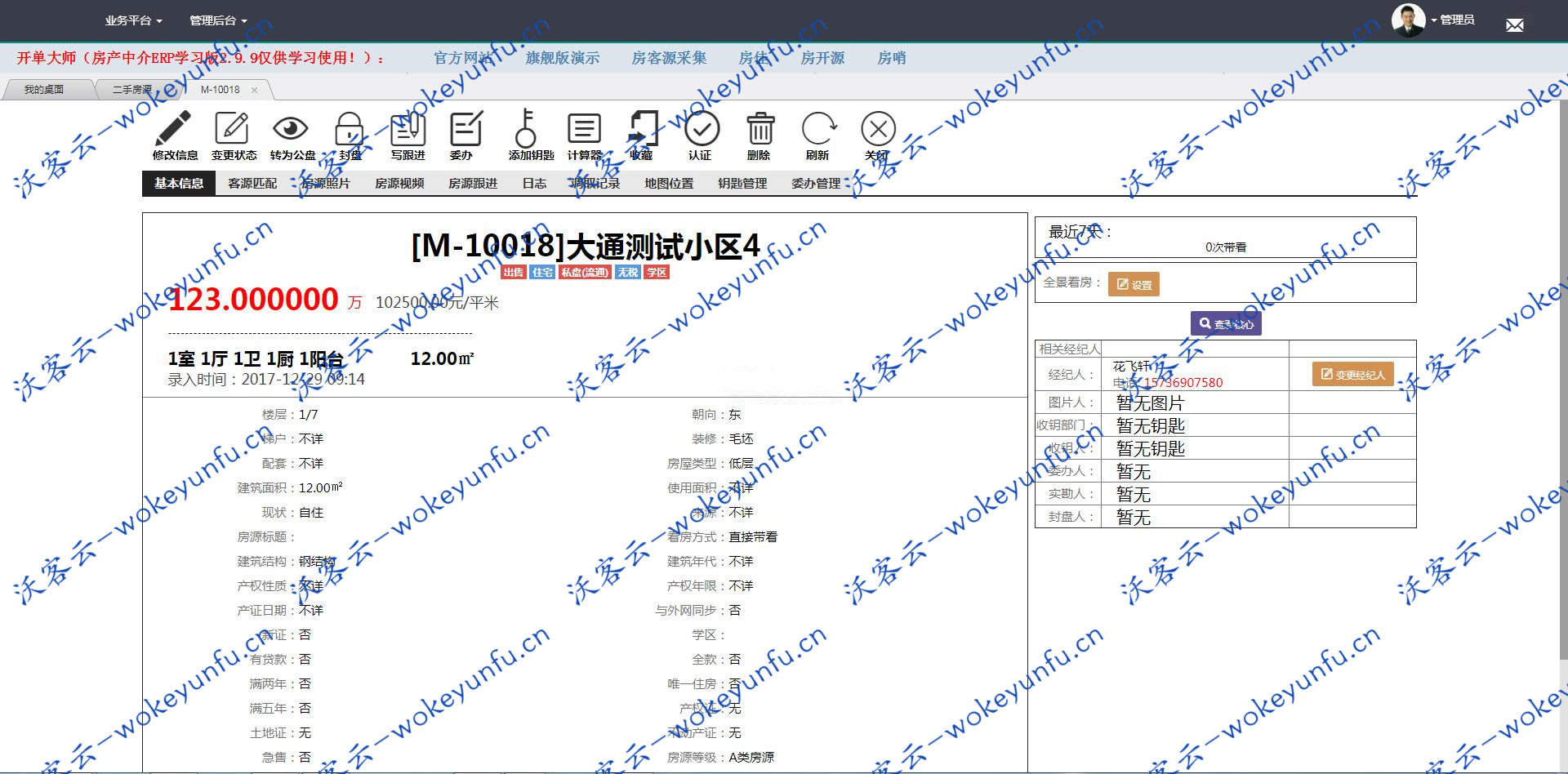The image size is (1568, 774).
Task: Click 录入时间 2017-12-29 09:14 text
Action: pos(266,379)
